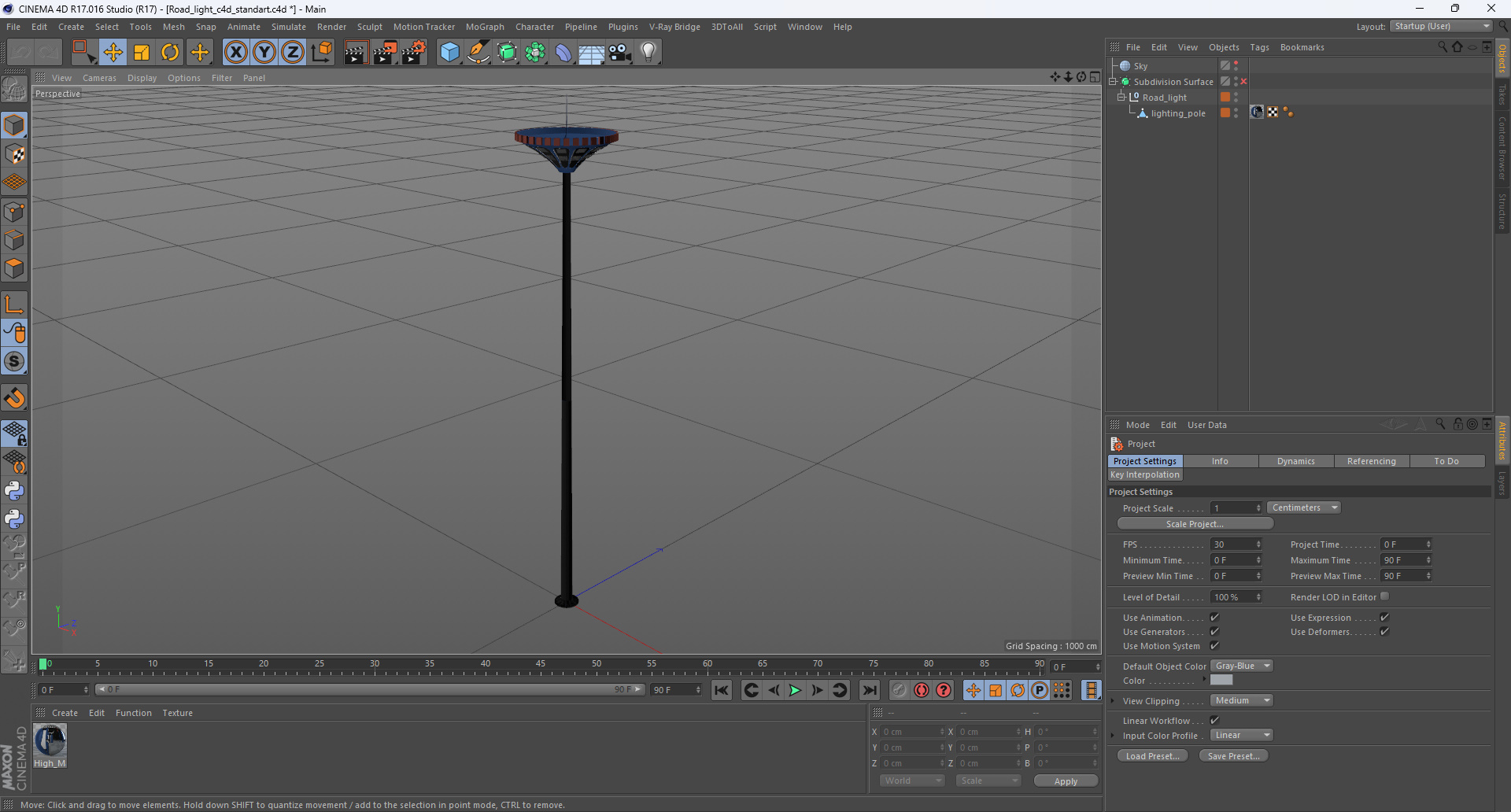This screenshot has width=1511, height=812.
Task: Go to start of animation
Action: tap(722, 690)
